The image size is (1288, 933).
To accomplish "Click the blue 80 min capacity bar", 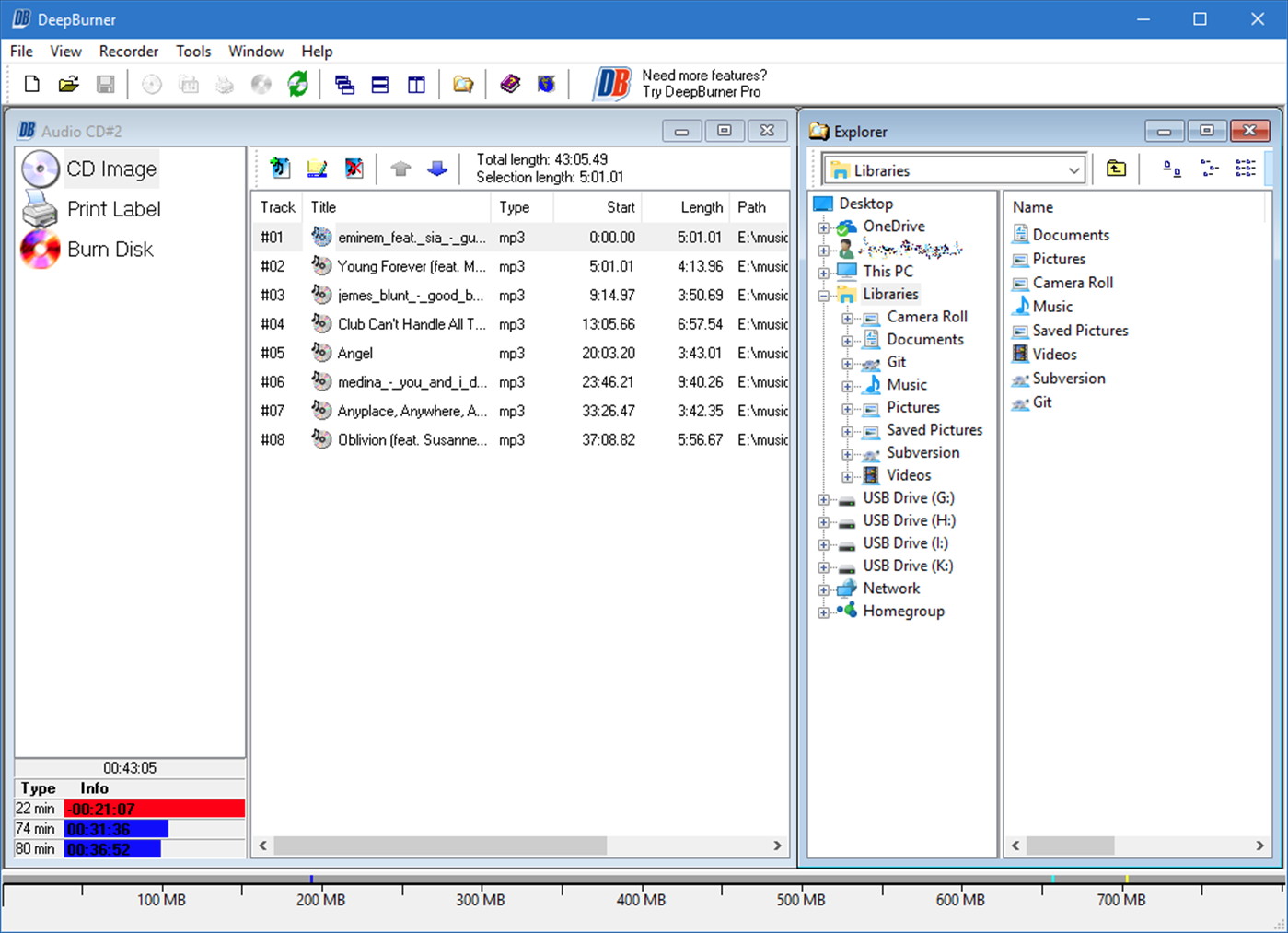I will coord(112,849).
